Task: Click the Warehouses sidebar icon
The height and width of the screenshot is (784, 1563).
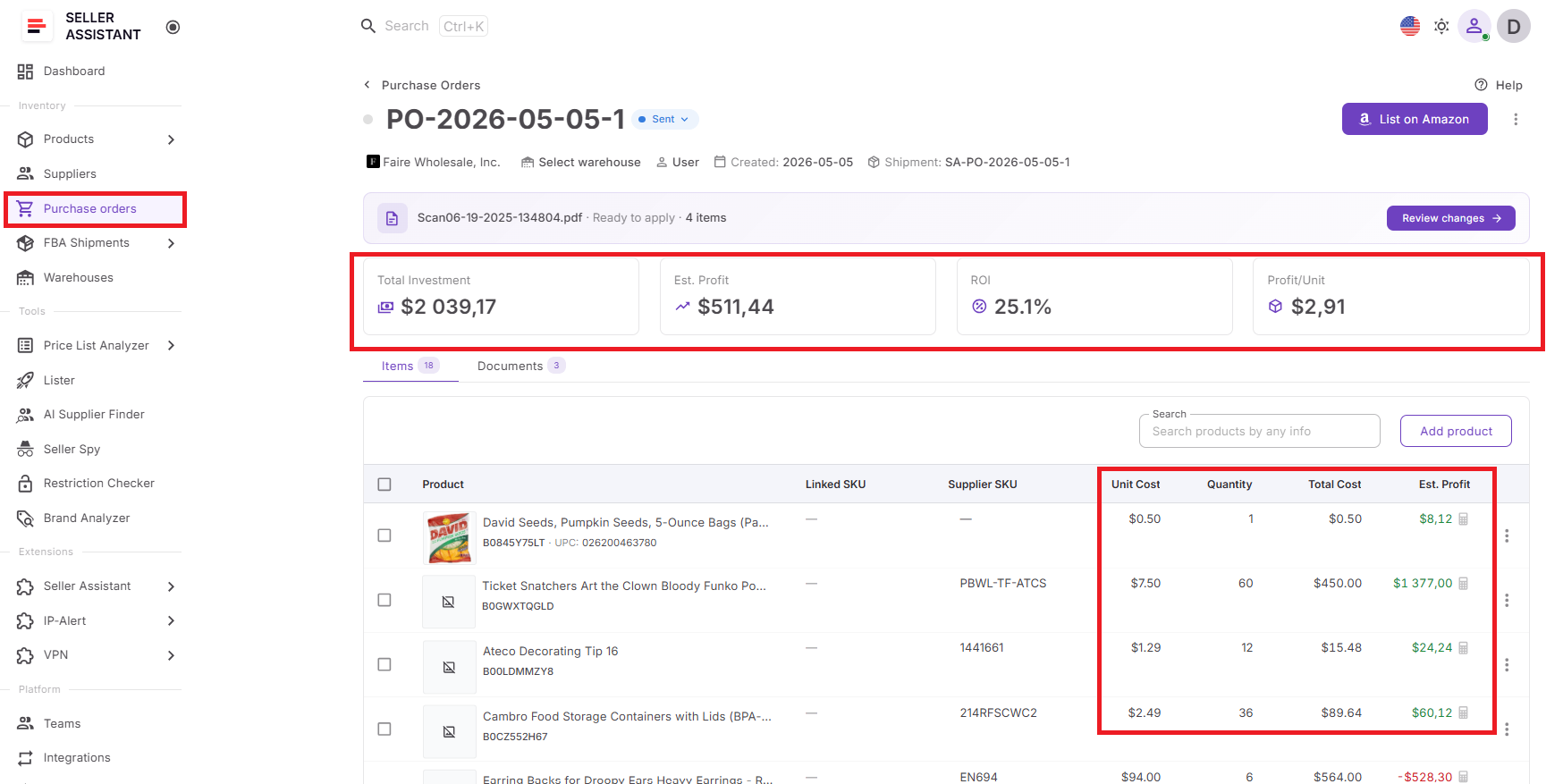Action: point(25,278)
